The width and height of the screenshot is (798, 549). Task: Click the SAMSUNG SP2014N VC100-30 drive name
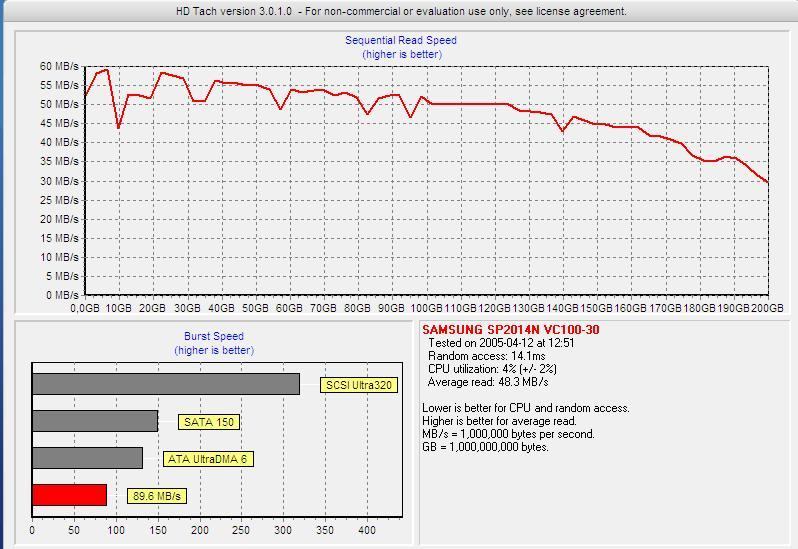[x=510, y=330]
